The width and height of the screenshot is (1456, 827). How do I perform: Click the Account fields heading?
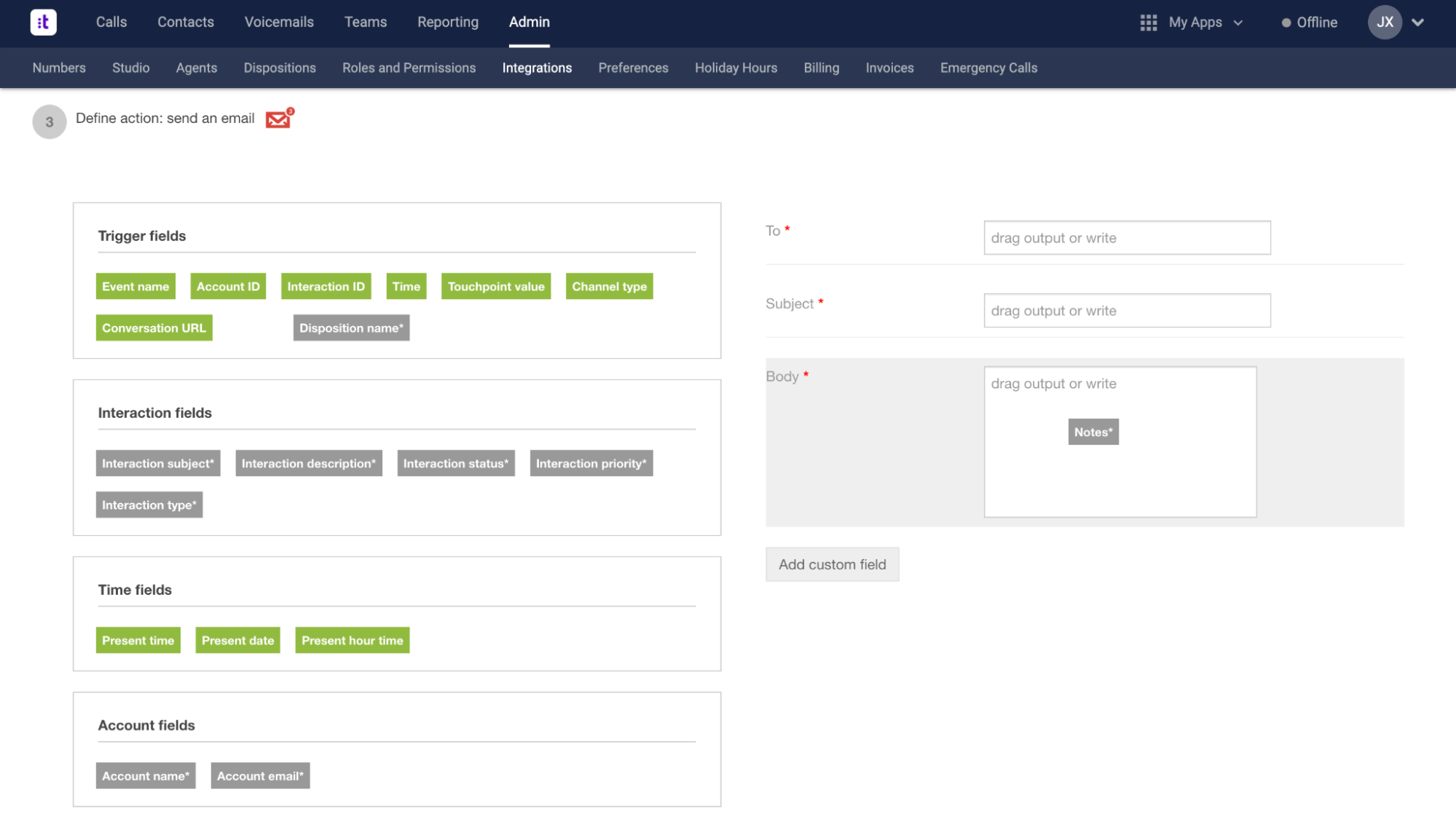click(146, 725)
